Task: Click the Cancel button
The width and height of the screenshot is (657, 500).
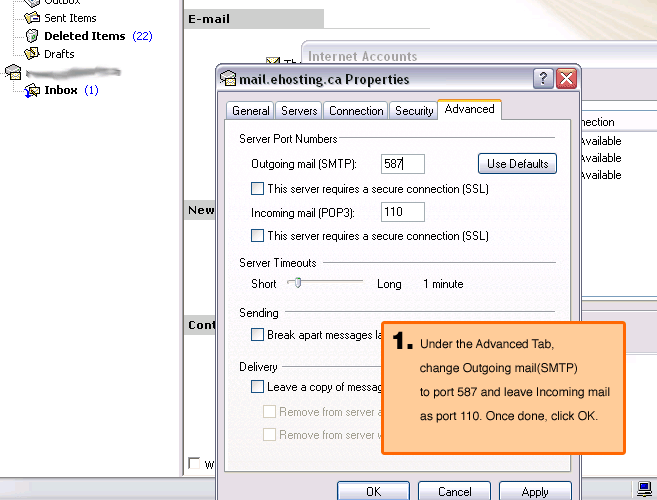Action: pos(454,491)
